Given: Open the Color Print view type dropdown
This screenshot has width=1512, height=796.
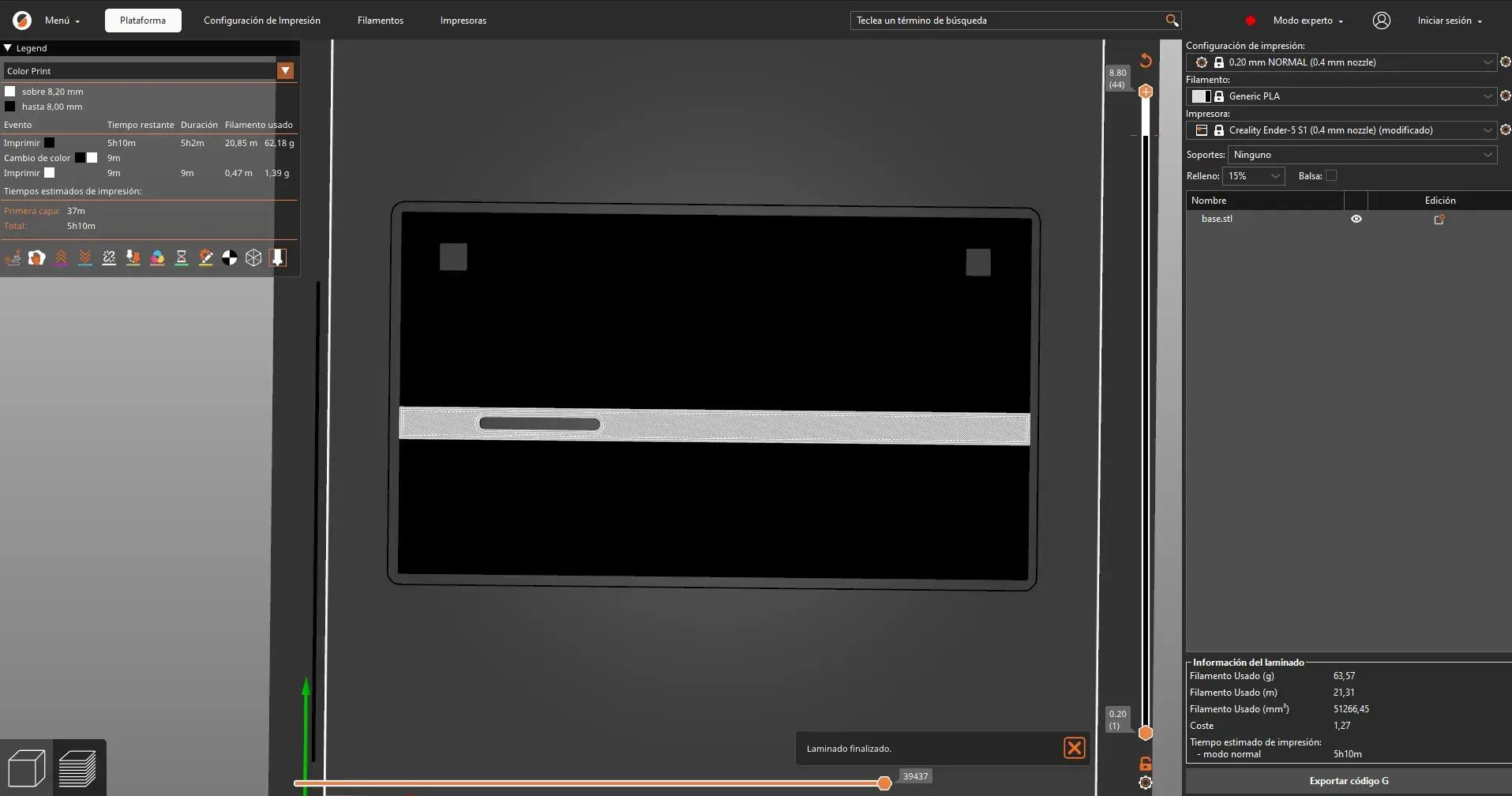Looking at the screenshot, I should pyautogui.click(x=285, y=71).
